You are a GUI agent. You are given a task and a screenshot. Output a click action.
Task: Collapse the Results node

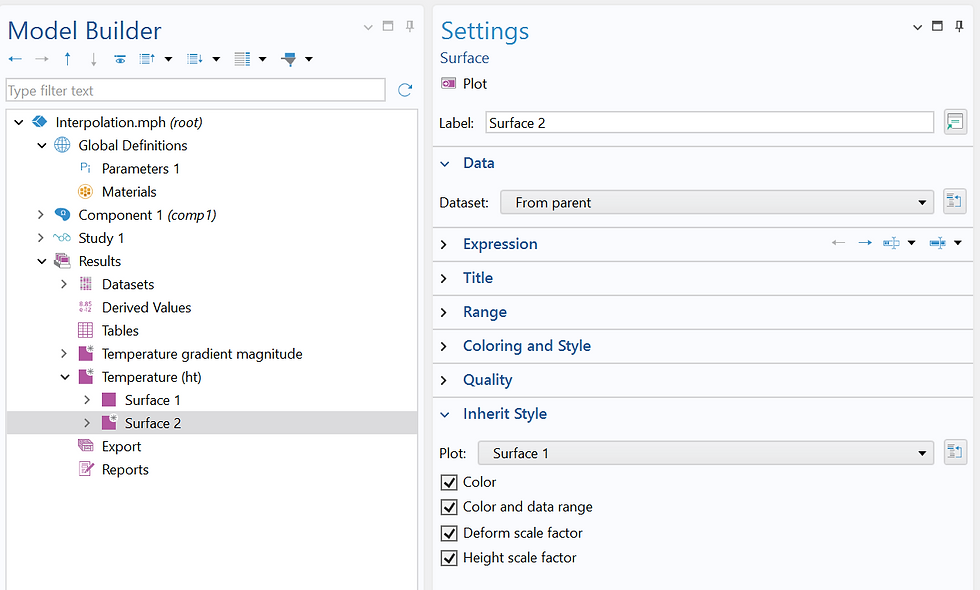42,261
